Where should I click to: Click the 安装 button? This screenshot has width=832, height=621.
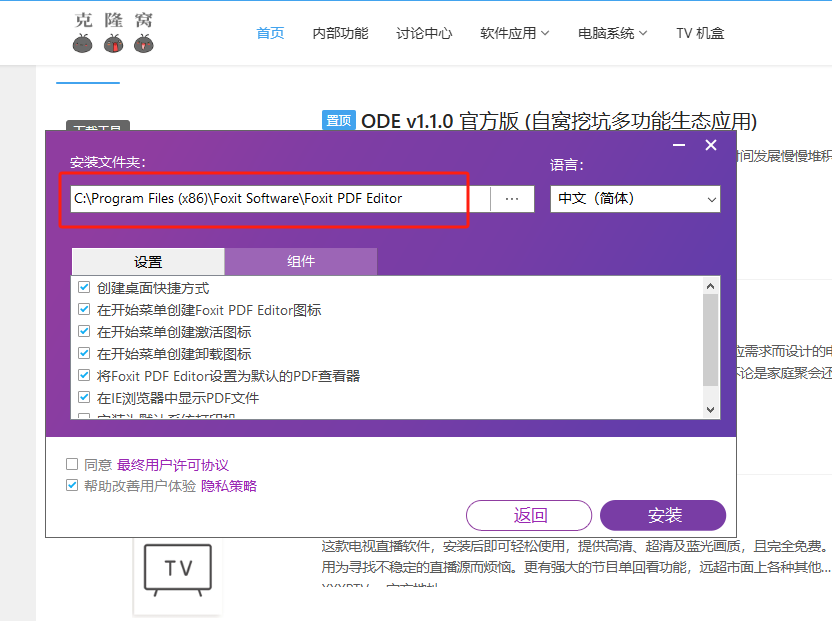point(663,515)
